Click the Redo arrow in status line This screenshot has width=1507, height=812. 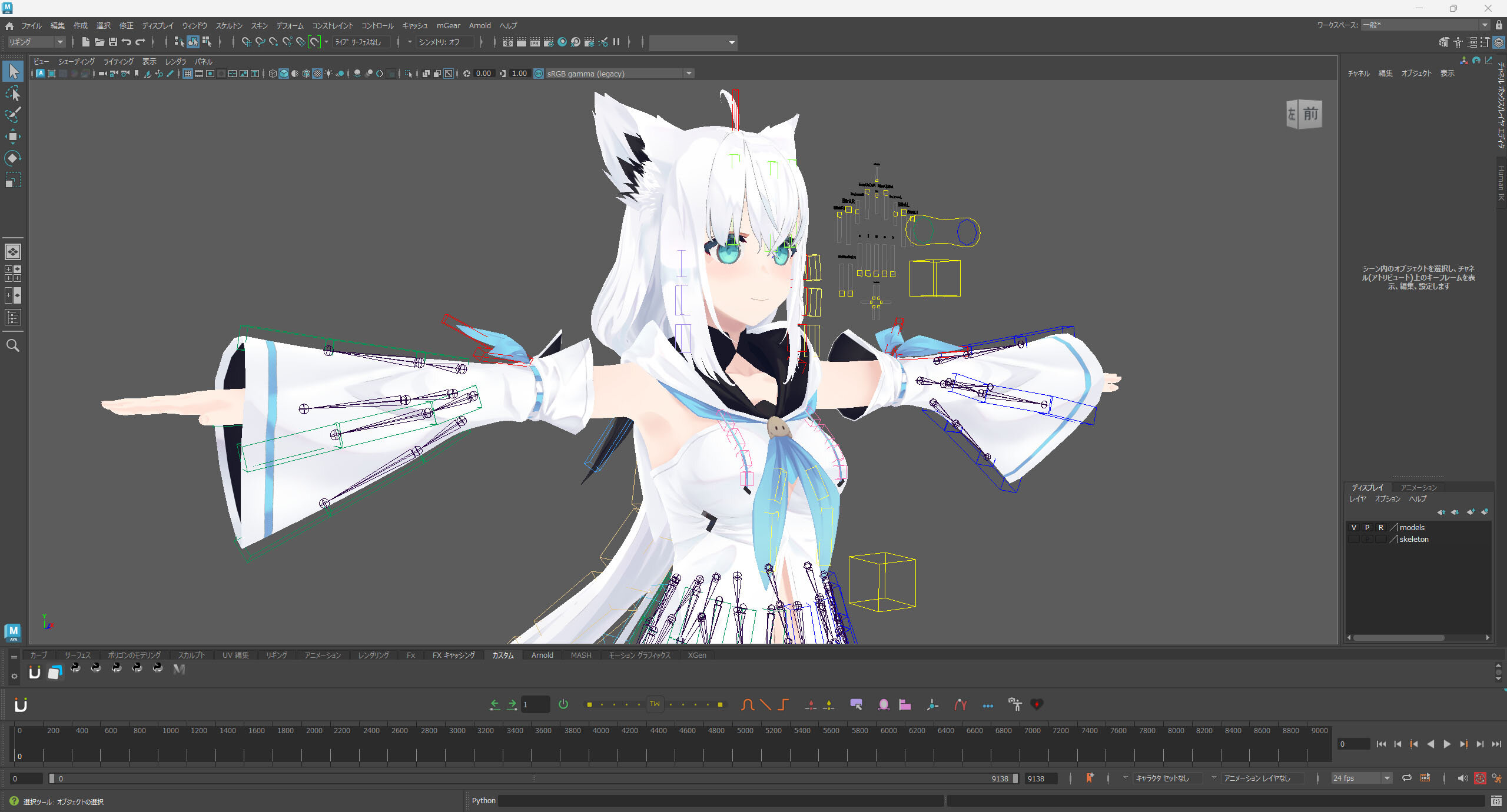coord(140,42)
